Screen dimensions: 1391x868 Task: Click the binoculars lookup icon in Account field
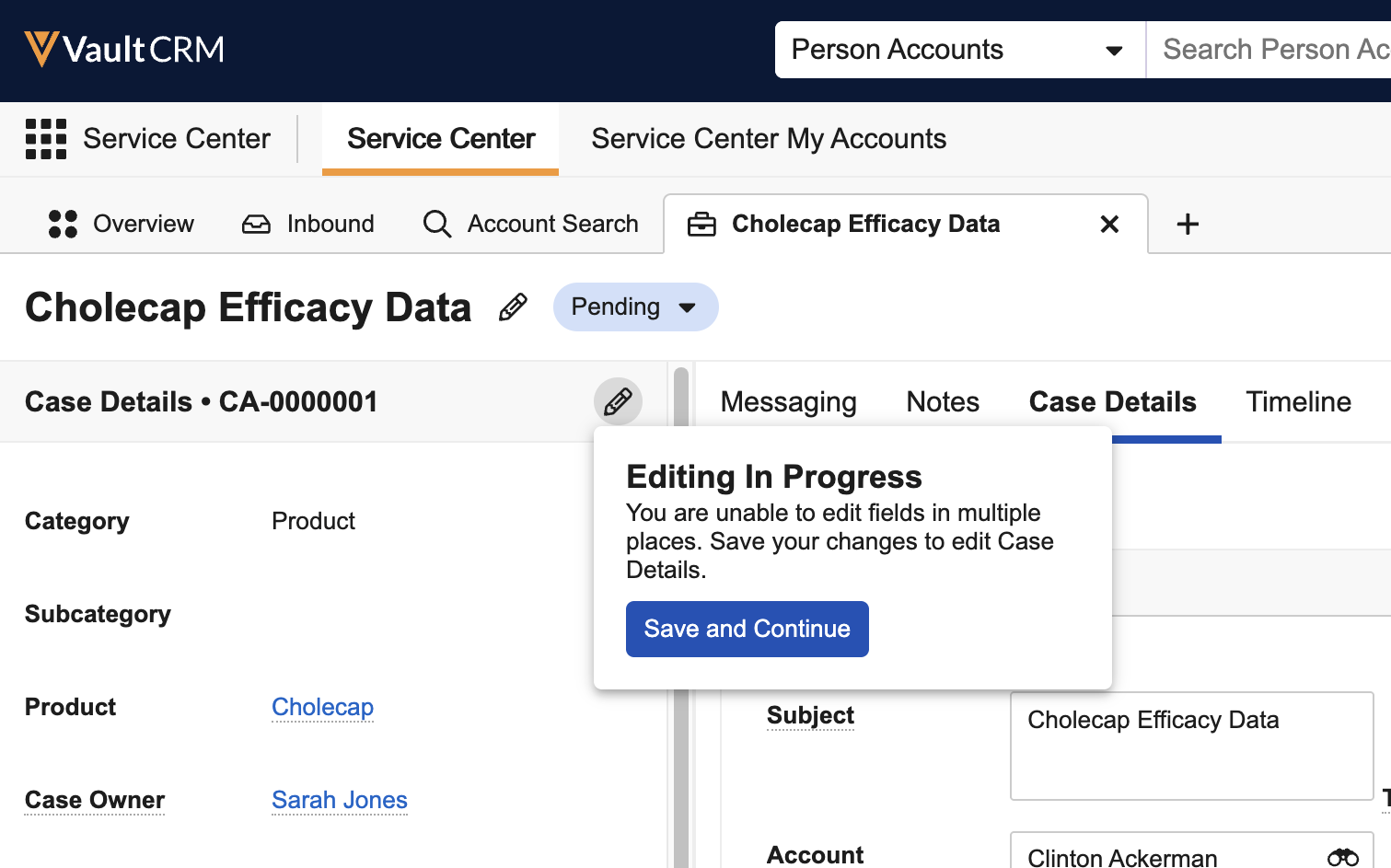(x=1342, y=857)
